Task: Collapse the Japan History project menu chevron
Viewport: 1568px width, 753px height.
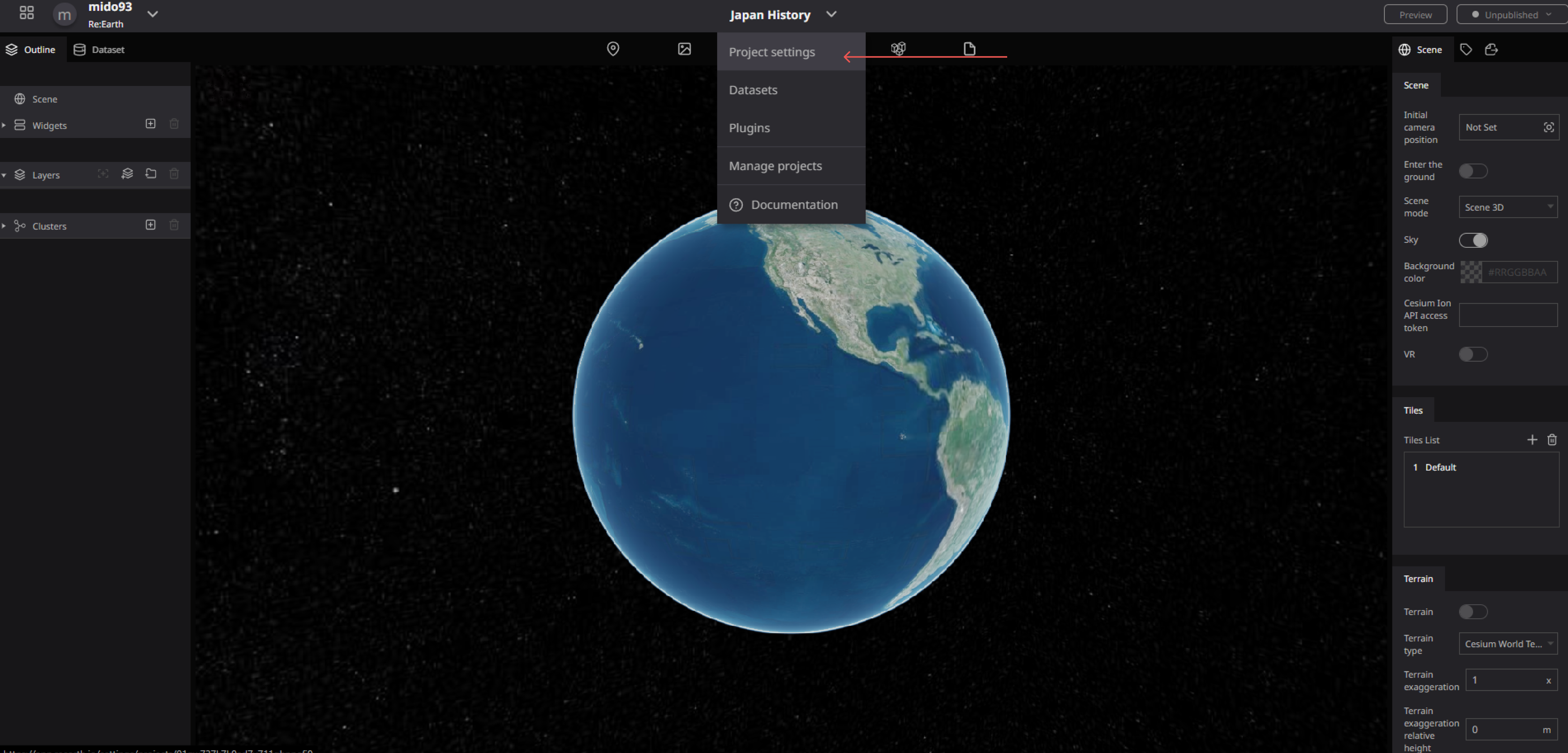Action: pyautogui.click(x=831, y=14)
